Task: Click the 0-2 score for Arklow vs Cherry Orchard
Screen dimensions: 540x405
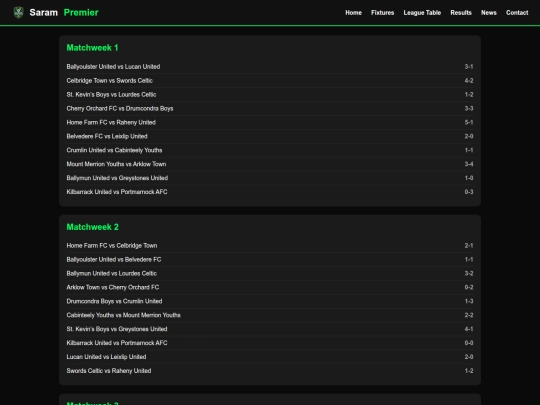Action: (x=469, y=287)
